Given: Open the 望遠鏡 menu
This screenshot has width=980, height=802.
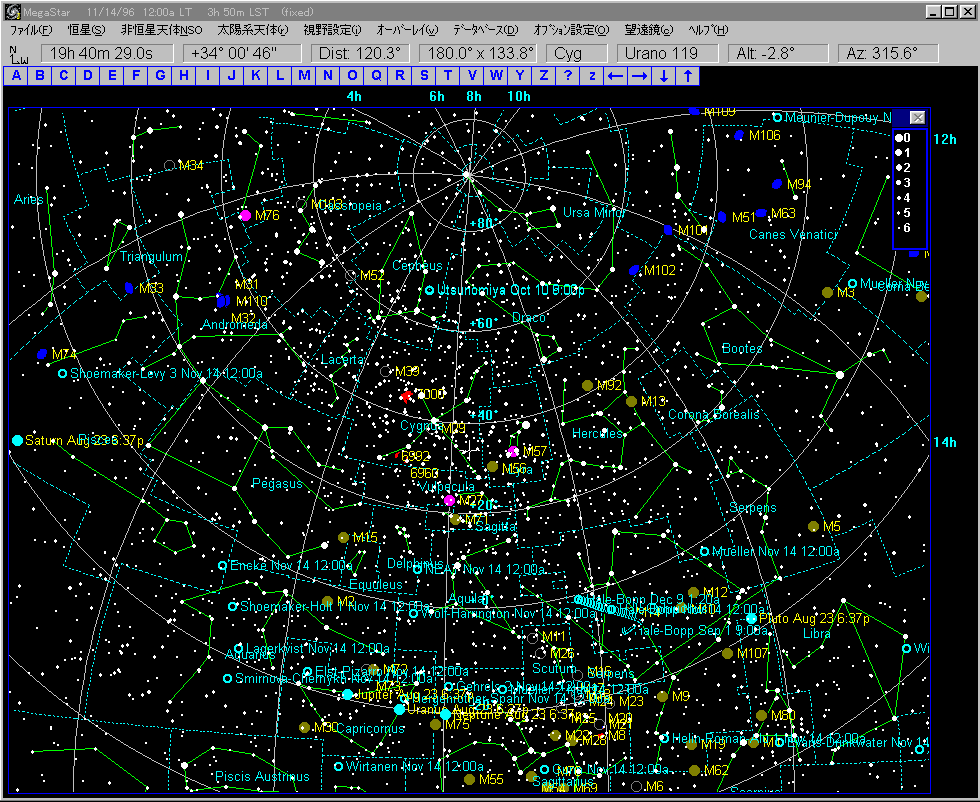Looking at the screenshot, I should click(x=649, y=30).
